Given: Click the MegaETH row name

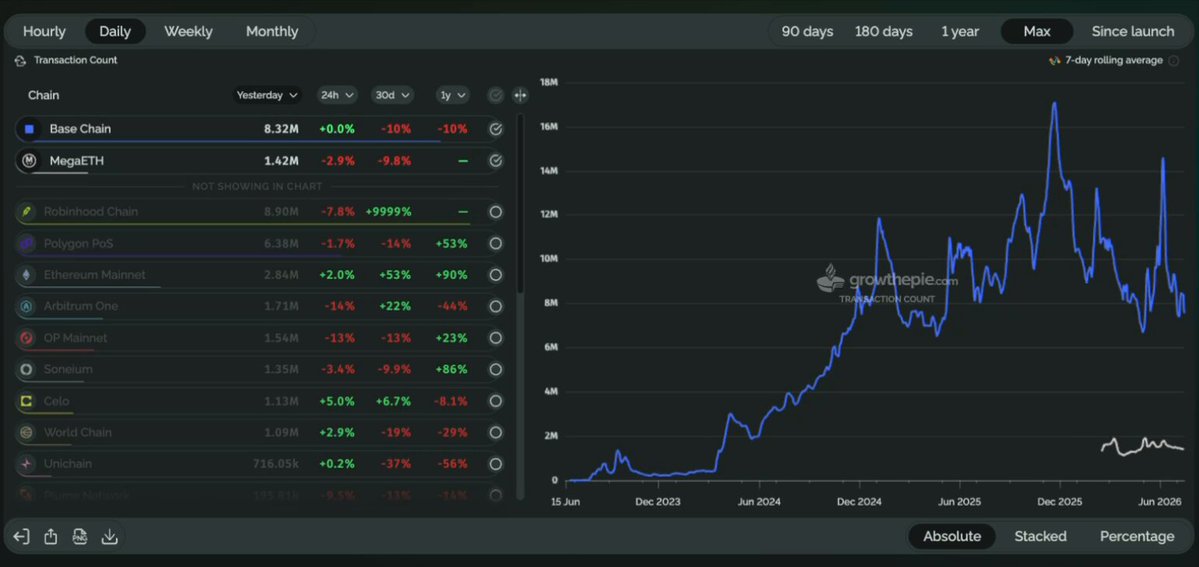Looking at the screenshot, I should [76, 161].
